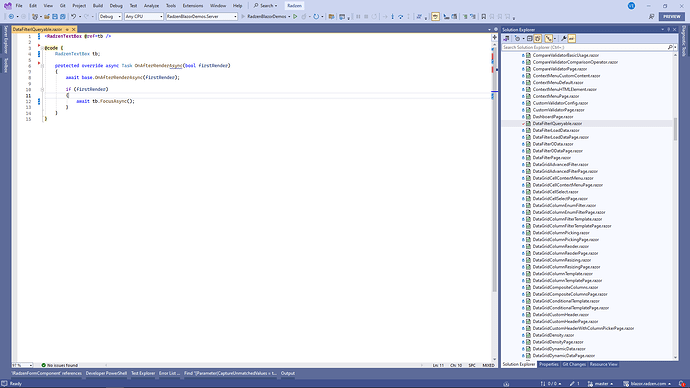Click in the Search Solution Explorer field
The width and height of the screenshot is (690, 388).
pos(584,47)
